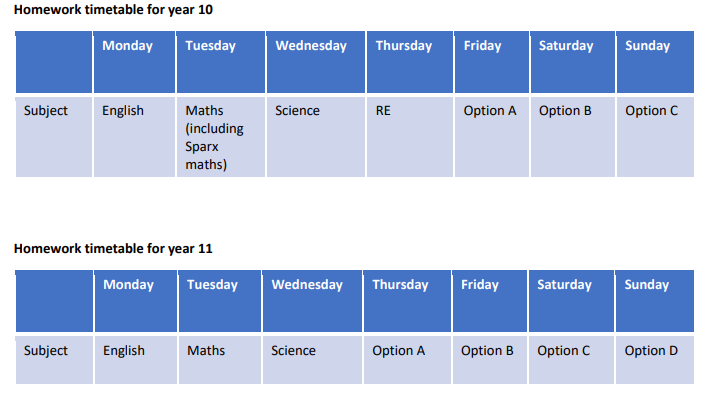Select the Maths cell in year 11 table
Screen dimensions: 714x396
pyautogui.click(x=220, y=360)
